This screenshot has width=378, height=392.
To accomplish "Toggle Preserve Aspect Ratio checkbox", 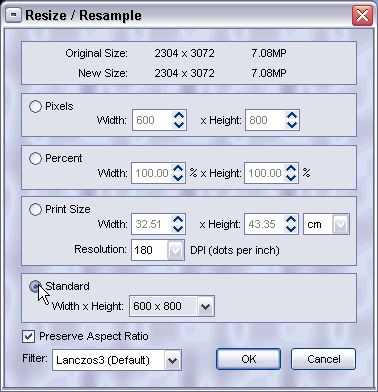I will (x=28, y=336).
